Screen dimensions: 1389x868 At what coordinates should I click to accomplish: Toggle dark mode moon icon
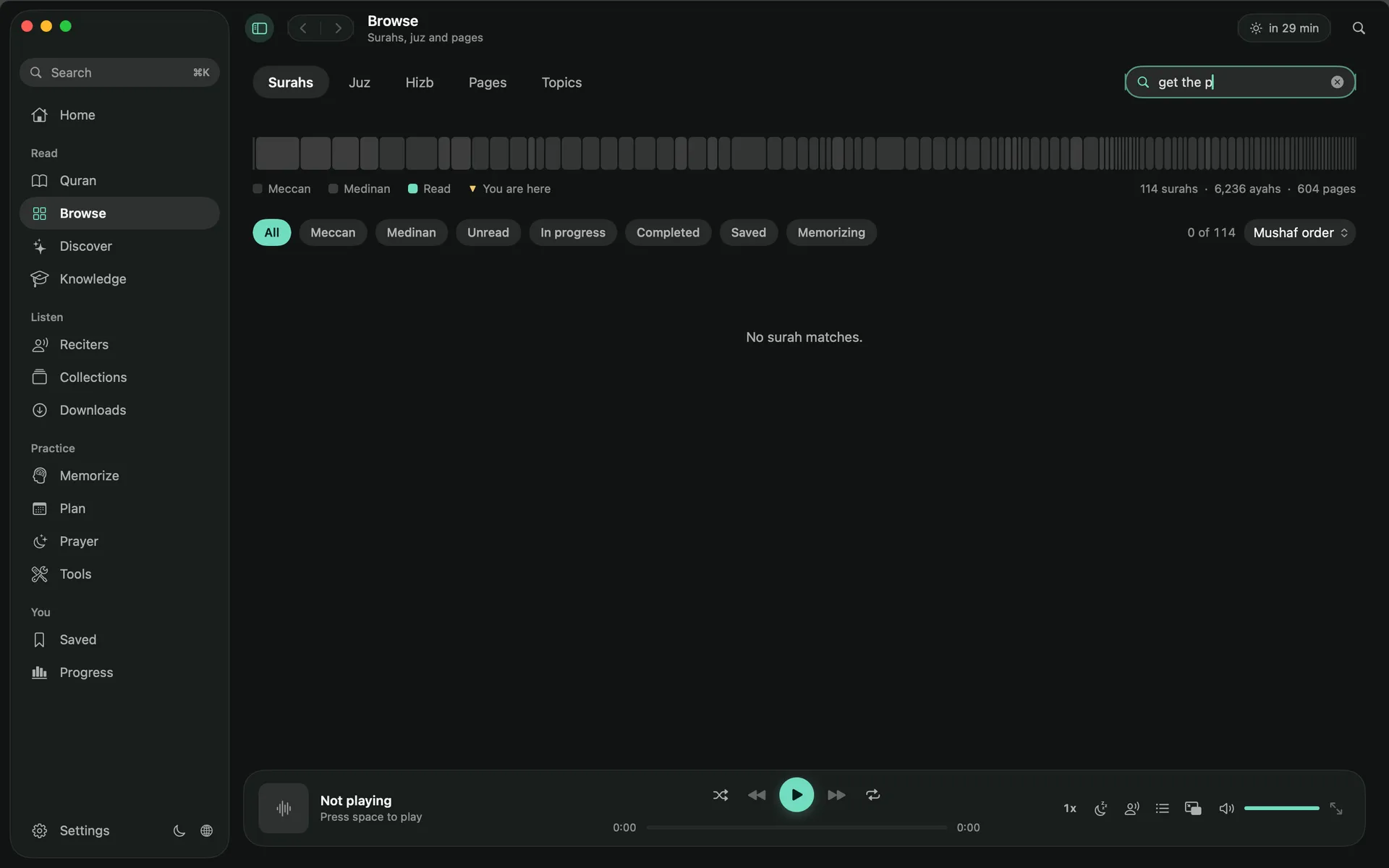point(179,831)
